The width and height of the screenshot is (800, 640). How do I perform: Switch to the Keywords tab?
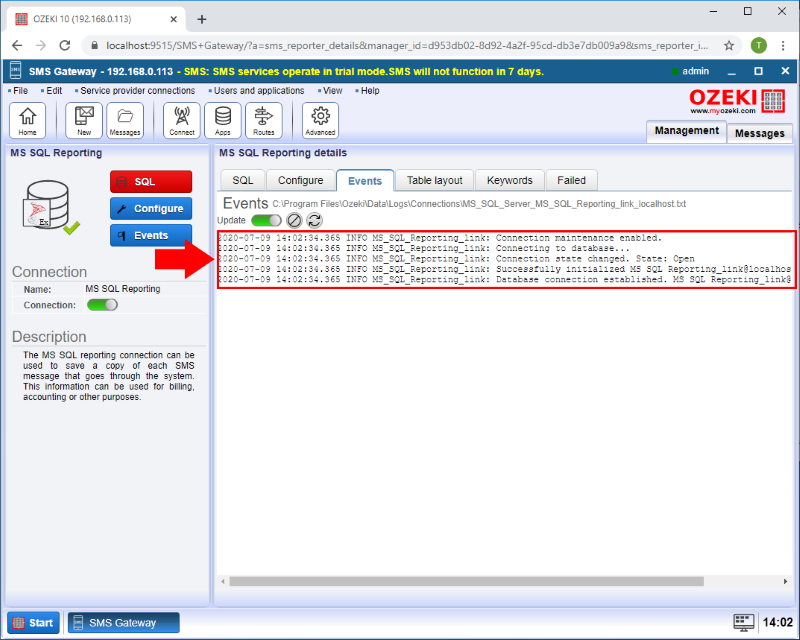click(x=510, y=180)
